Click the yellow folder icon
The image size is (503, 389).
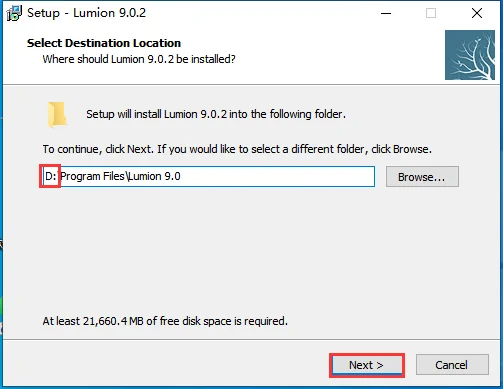(x=57, y=115)
